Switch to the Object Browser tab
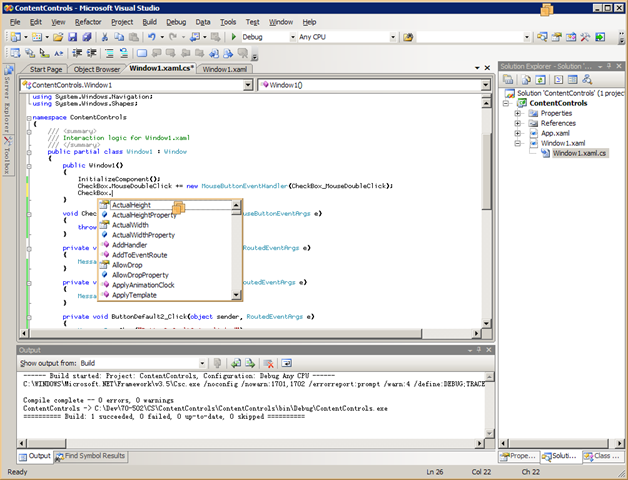 (x=97, y=69)
